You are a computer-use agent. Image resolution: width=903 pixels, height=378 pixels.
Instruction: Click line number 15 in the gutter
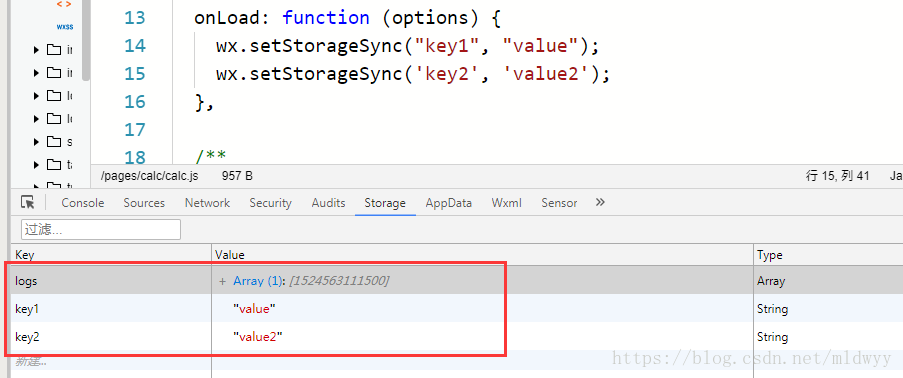[135, 74]
